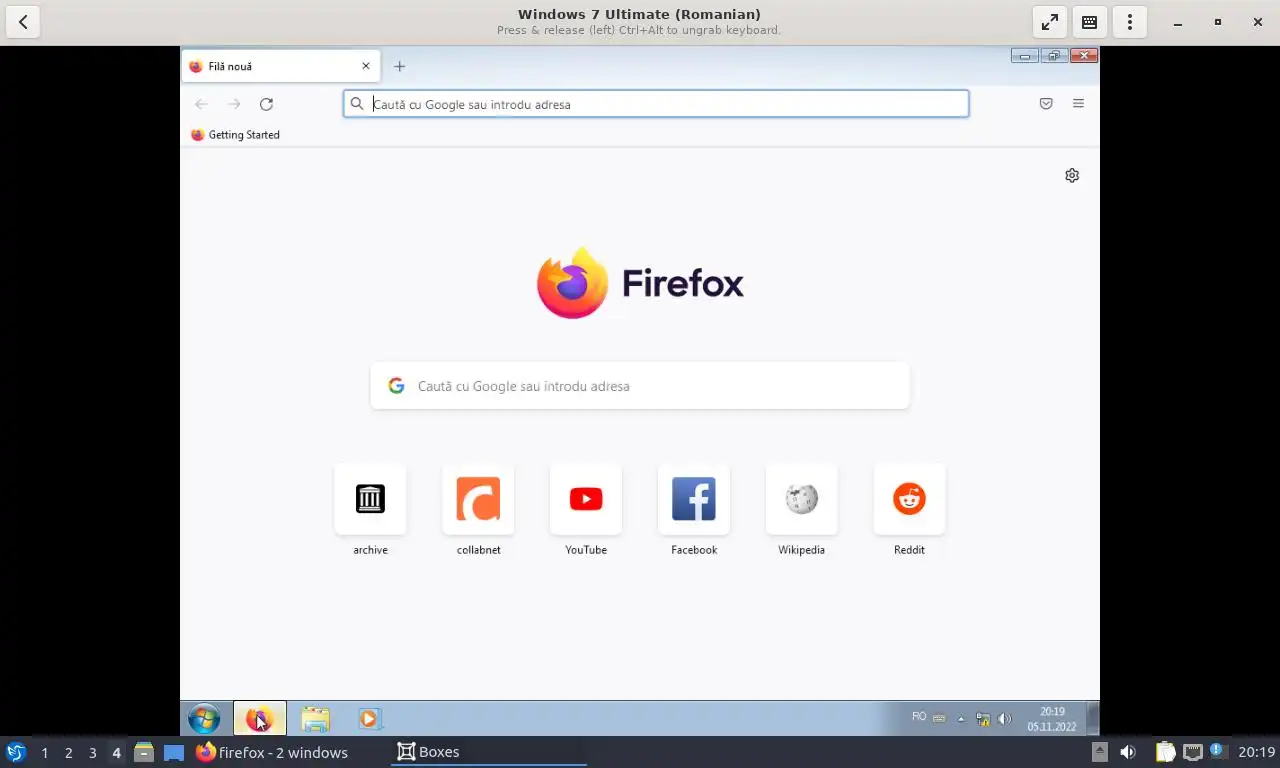Open the Windows 7 Start menu
Image resolution: width=1280 pixels, height=768 pixels.
204,718
